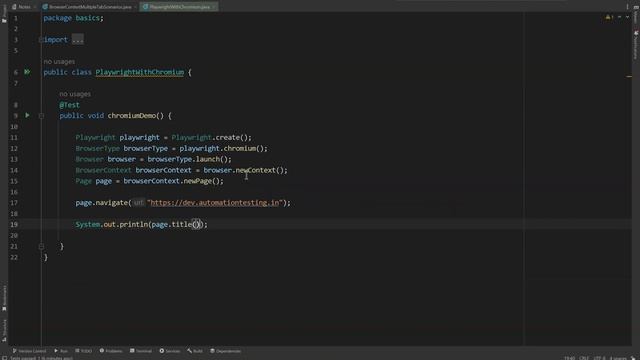Open the Dependencies tool window

[225, 351]
